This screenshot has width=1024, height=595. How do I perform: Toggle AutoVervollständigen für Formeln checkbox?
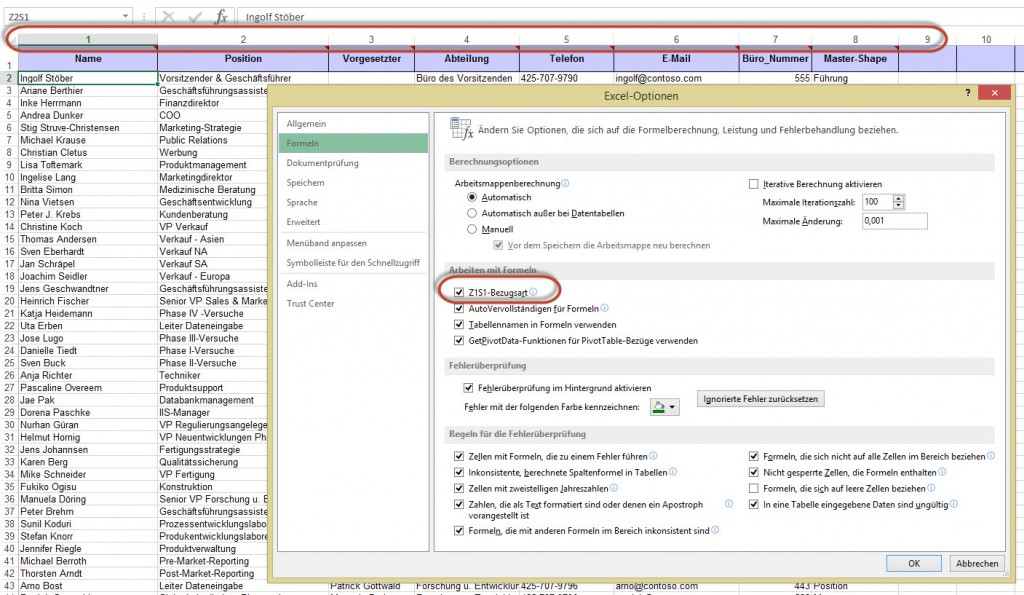pos(459,308)
